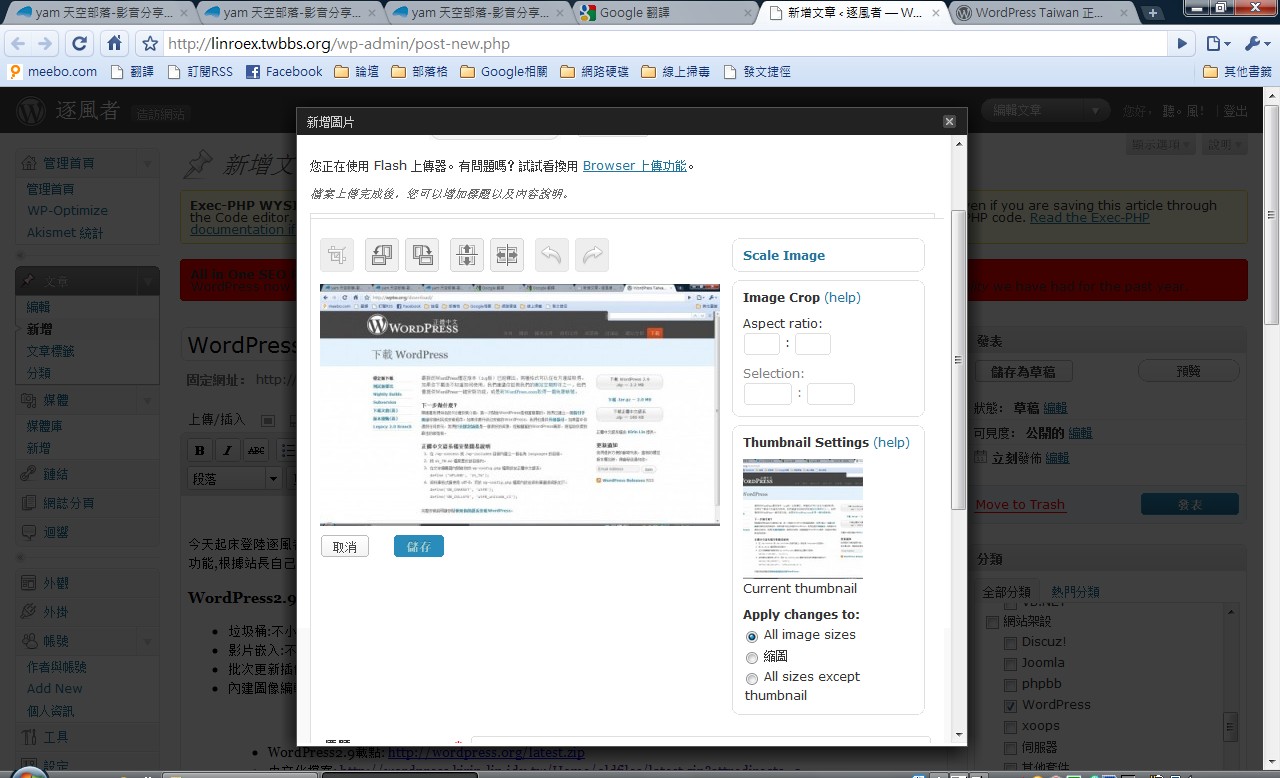
Task: Open the 其他書籤 bookmarks folder
Action: (1237, 71)
